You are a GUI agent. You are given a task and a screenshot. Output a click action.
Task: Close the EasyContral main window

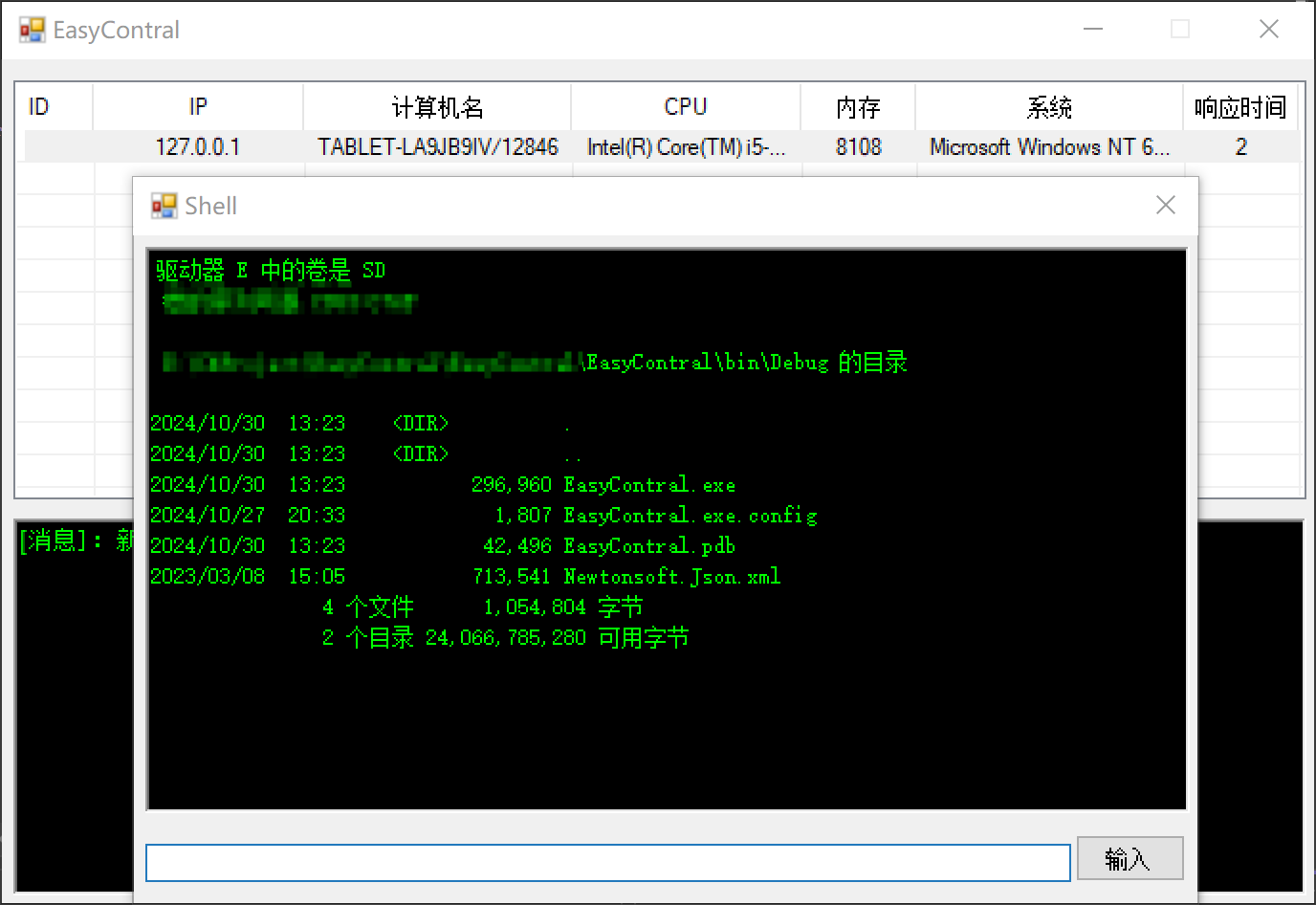[1268, 29]
